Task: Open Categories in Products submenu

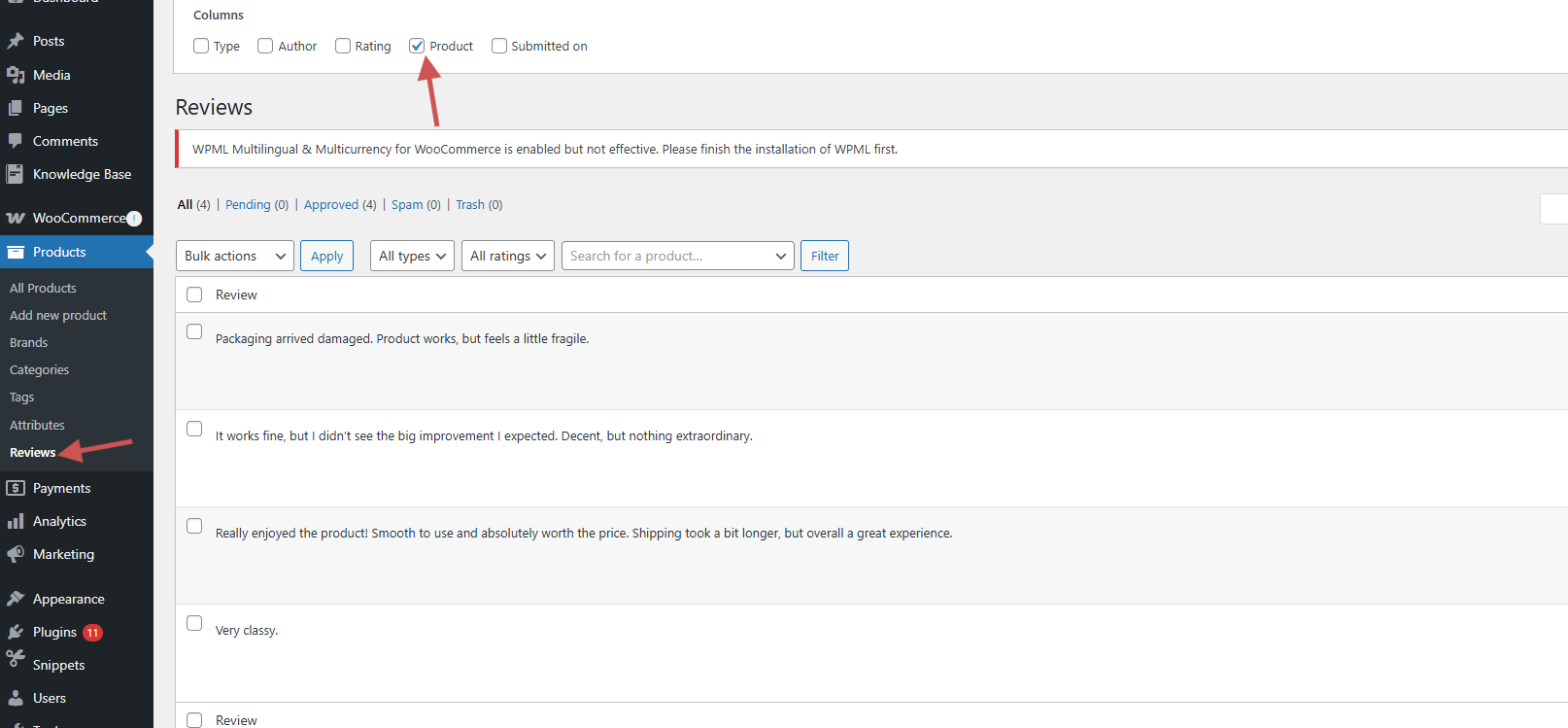Action: (x=39, y=369)
